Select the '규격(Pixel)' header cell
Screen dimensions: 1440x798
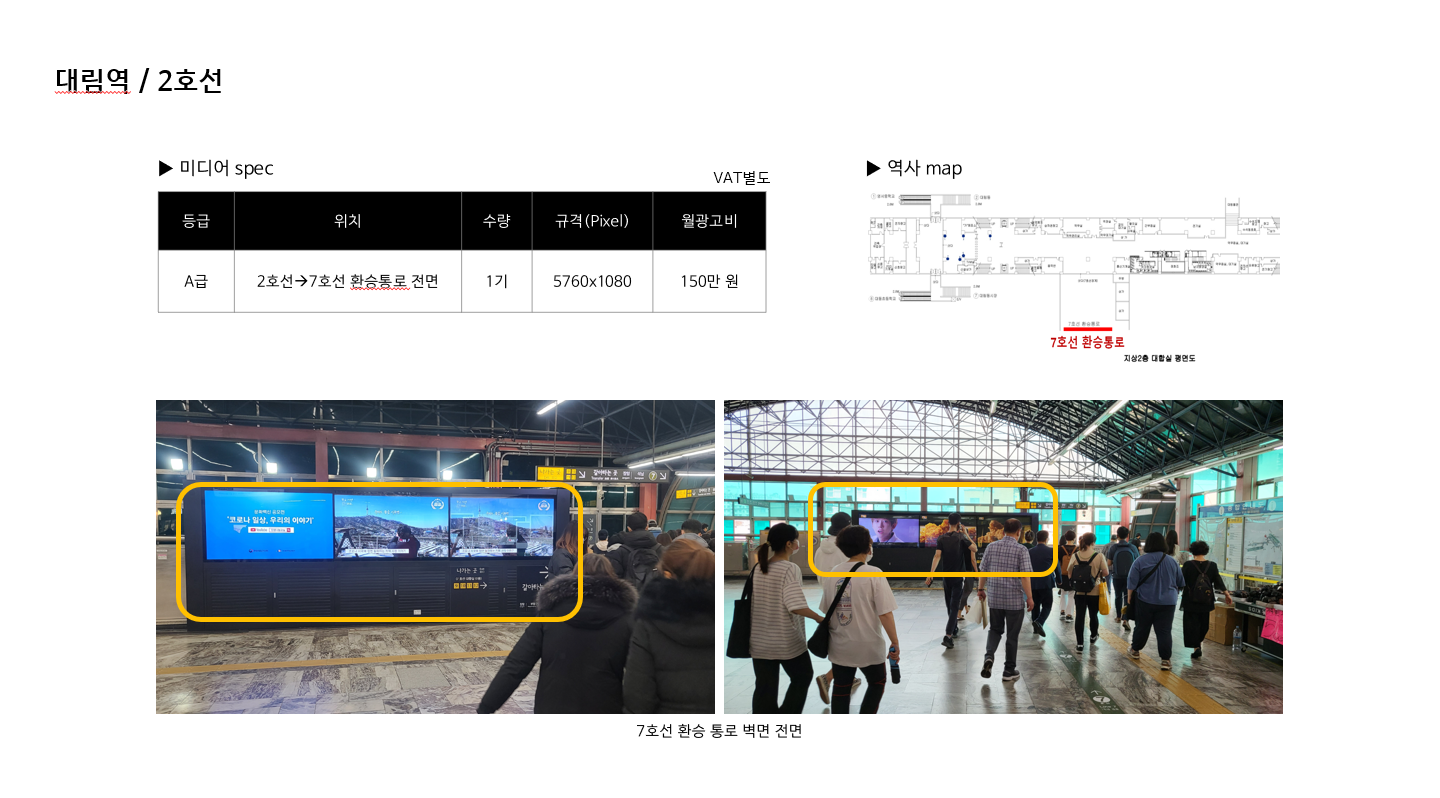point(592,221)
